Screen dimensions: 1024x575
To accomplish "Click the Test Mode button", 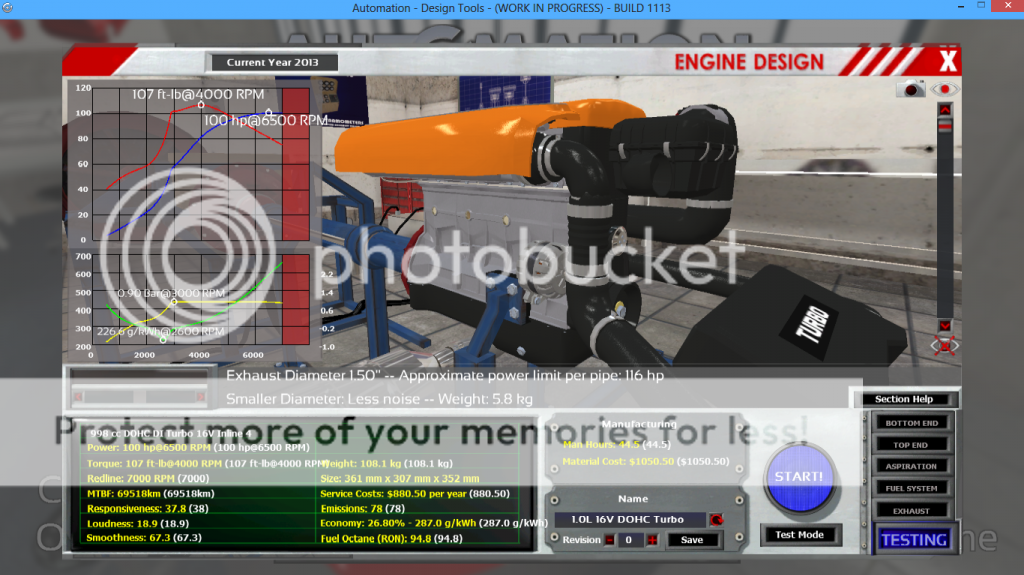I will pyautogui.click(x=799, y=534).
